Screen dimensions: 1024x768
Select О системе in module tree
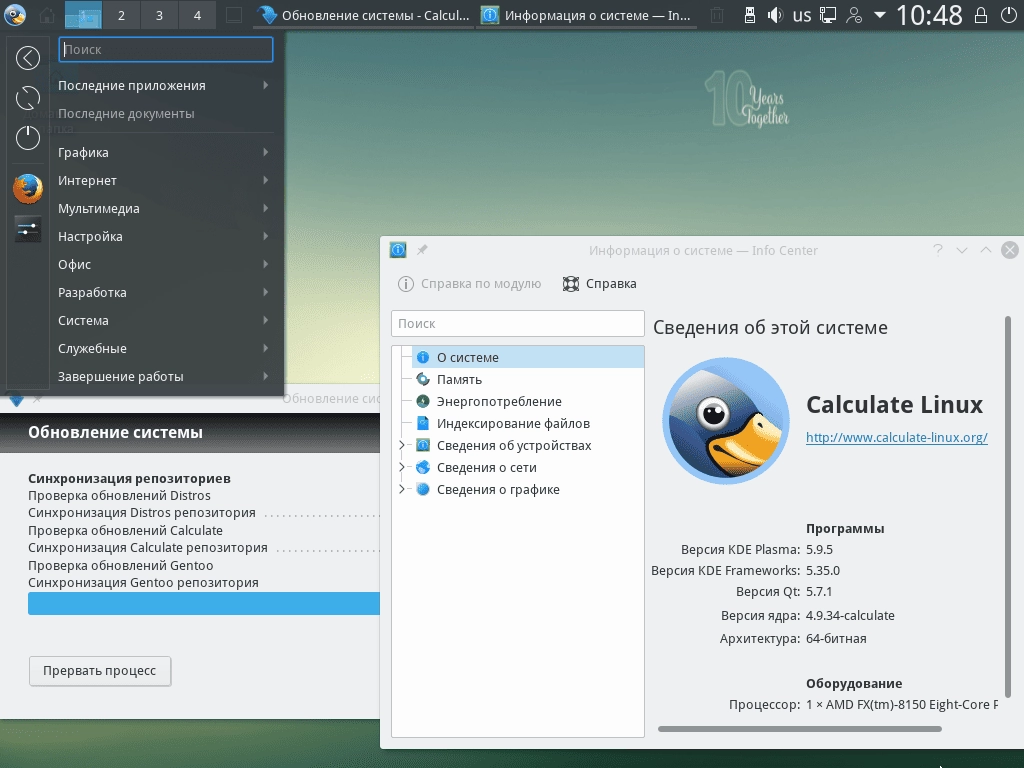click(528, 357)
